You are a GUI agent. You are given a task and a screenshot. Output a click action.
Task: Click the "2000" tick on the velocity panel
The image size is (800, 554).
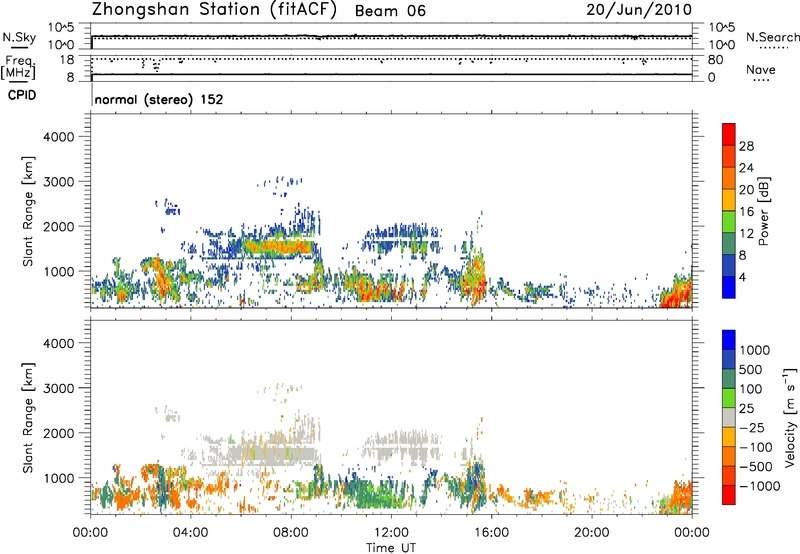[58, 433]
